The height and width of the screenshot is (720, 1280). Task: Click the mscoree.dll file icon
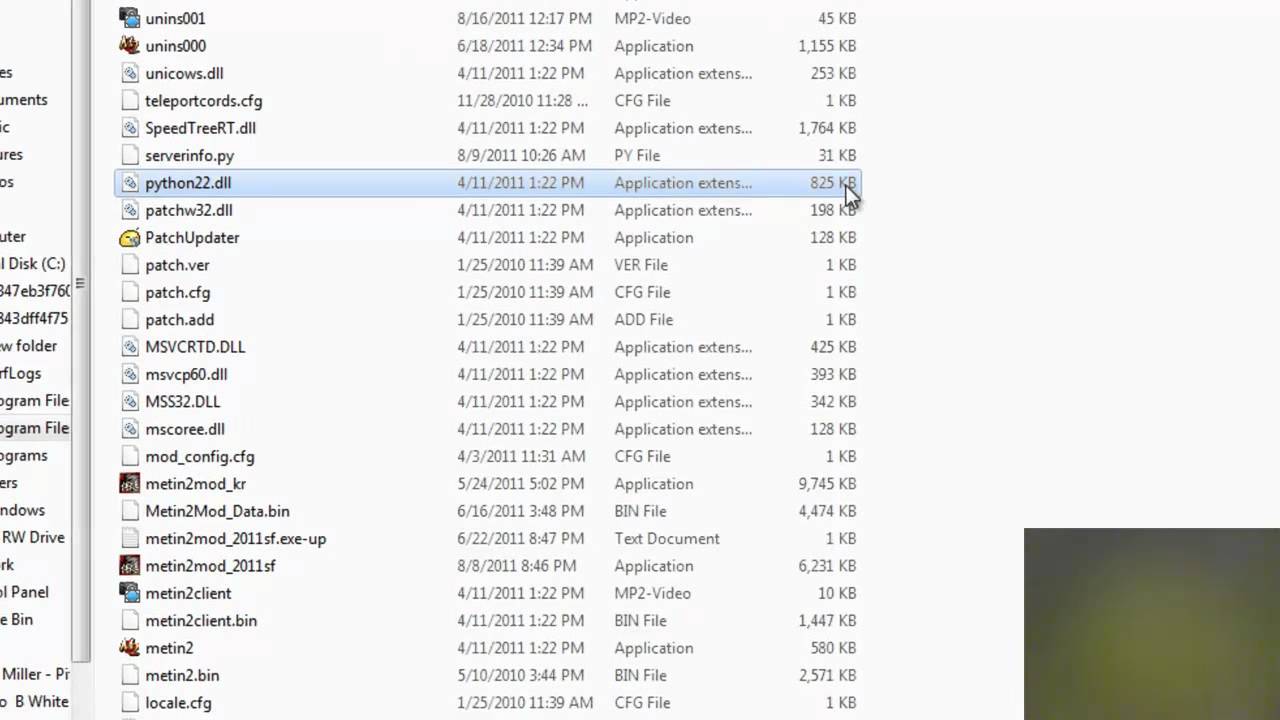click(x=129, y=428)
